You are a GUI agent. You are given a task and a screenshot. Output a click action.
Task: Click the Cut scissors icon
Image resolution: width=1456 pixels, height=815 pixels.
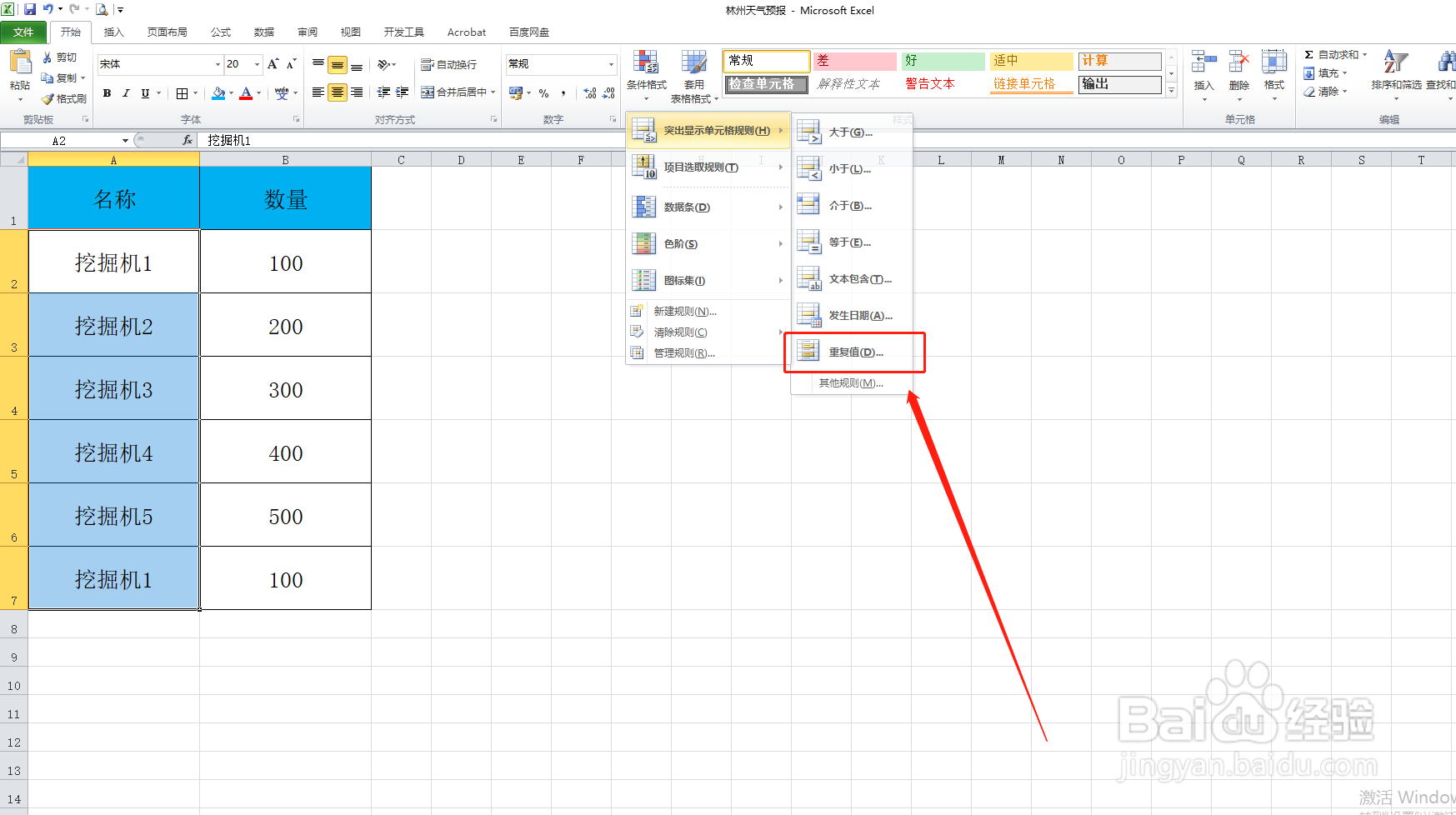point(48,57)
